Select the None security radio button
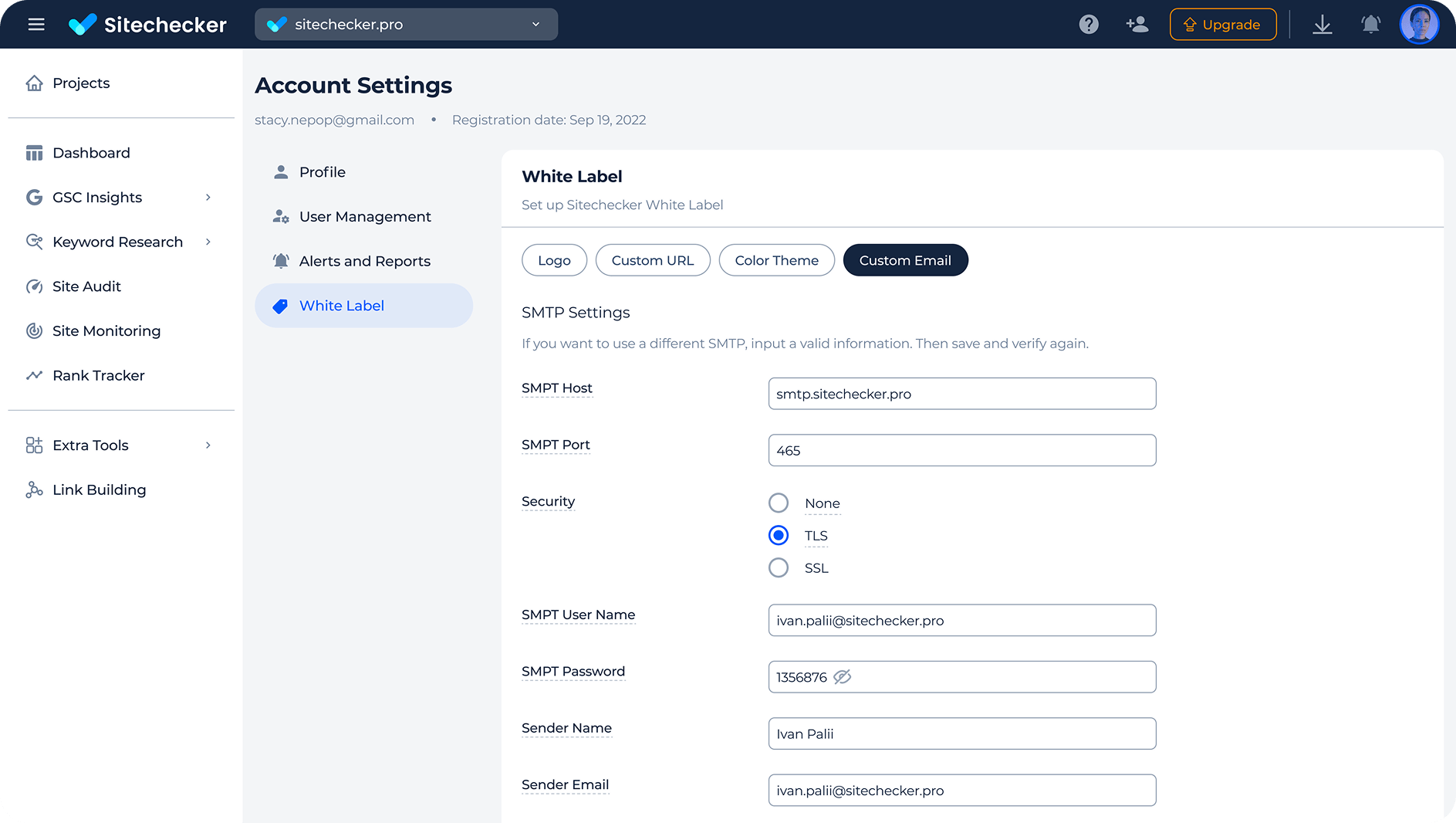The image size is (1456, 823). pyautogui.click(x=779, y=503)
